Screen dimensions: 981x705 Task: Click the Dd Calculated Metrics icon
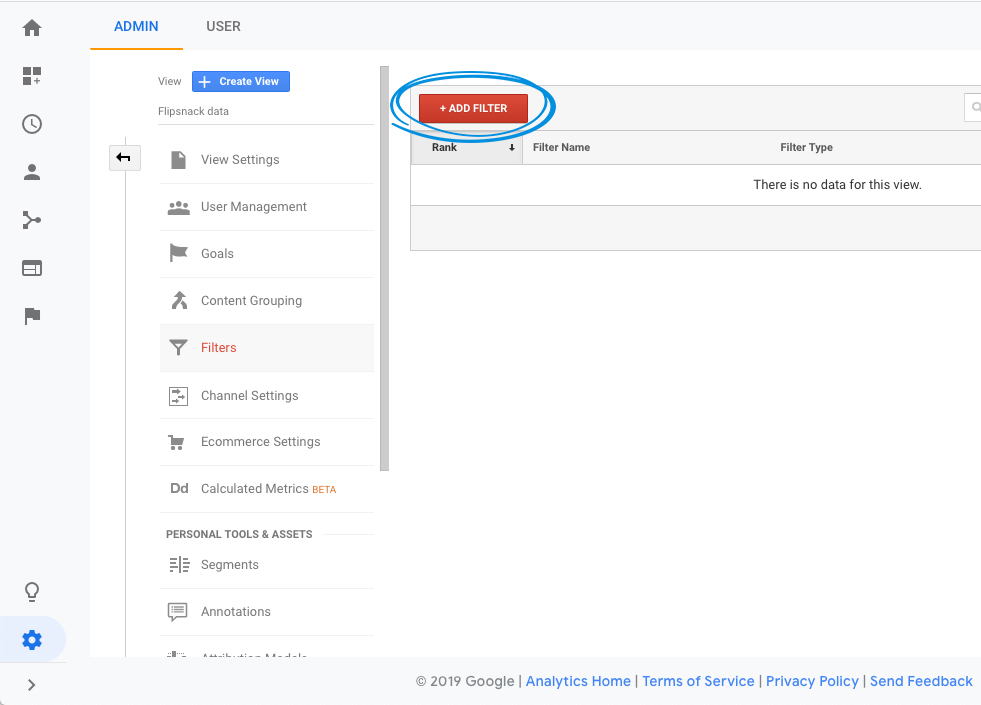point(179,489)
